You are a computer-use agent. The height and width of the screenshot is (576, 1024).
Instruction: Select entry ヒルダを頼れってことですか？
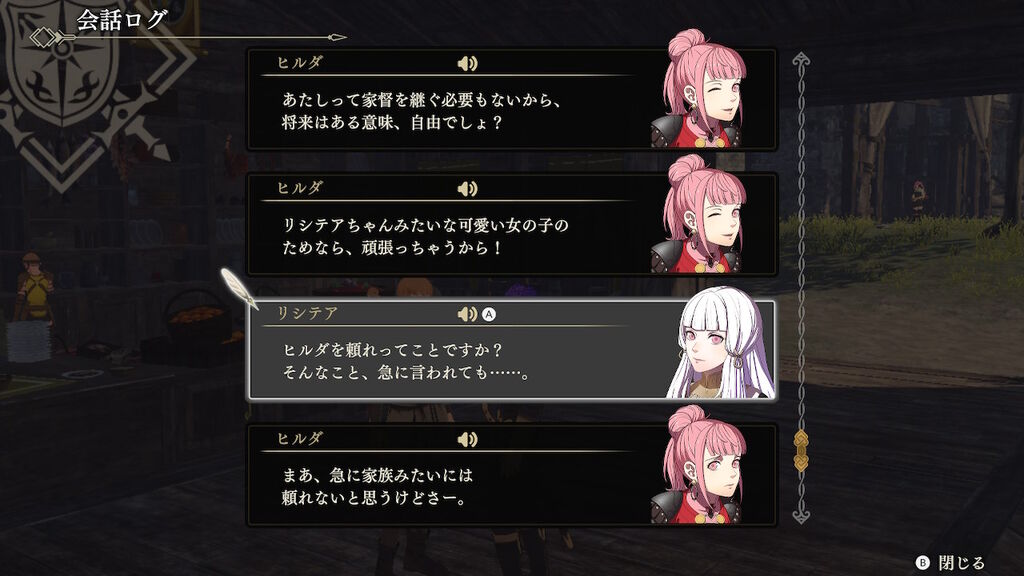[x=511, y=350]
